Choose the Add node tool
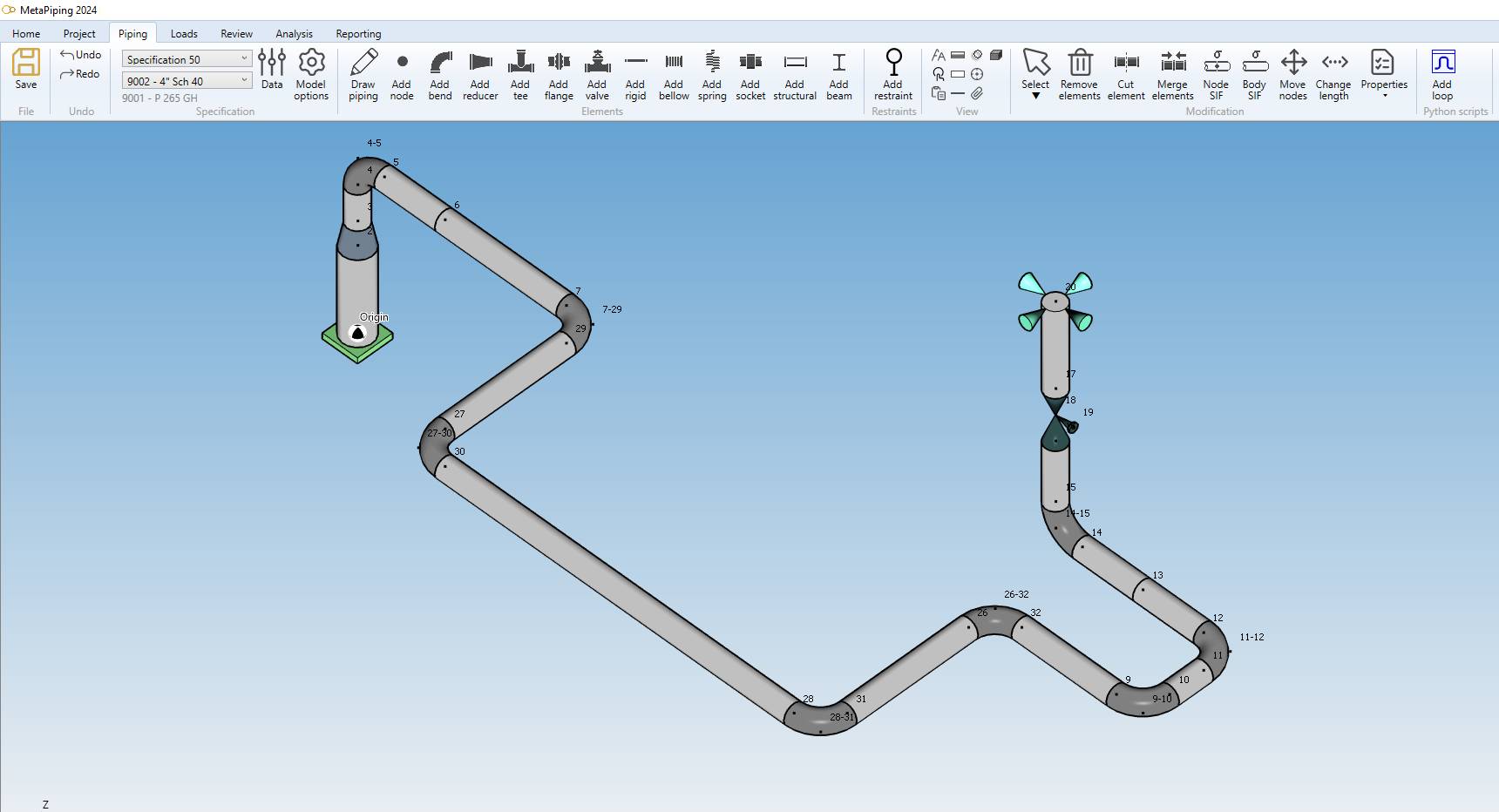This screenshot has width=1499, height=812. tap(402, 75)
